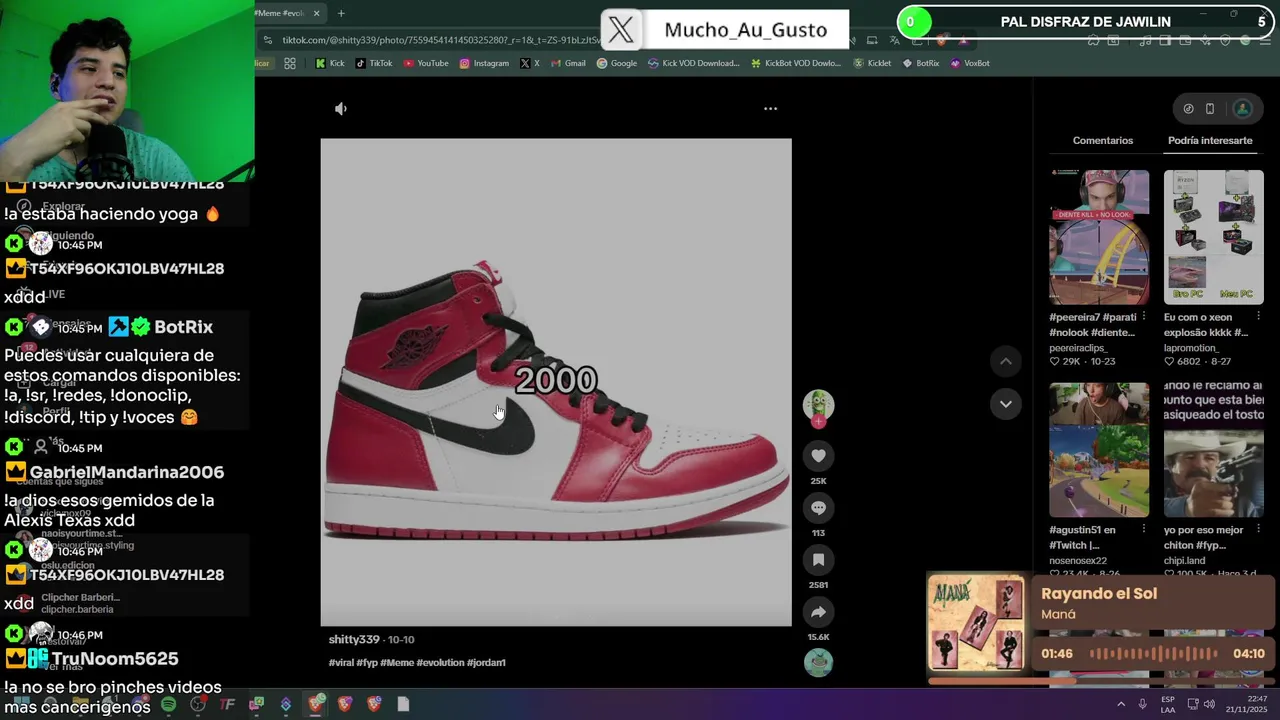Click GabrielMandarina2006 username in chat
1280x720 pixels.
127,472
